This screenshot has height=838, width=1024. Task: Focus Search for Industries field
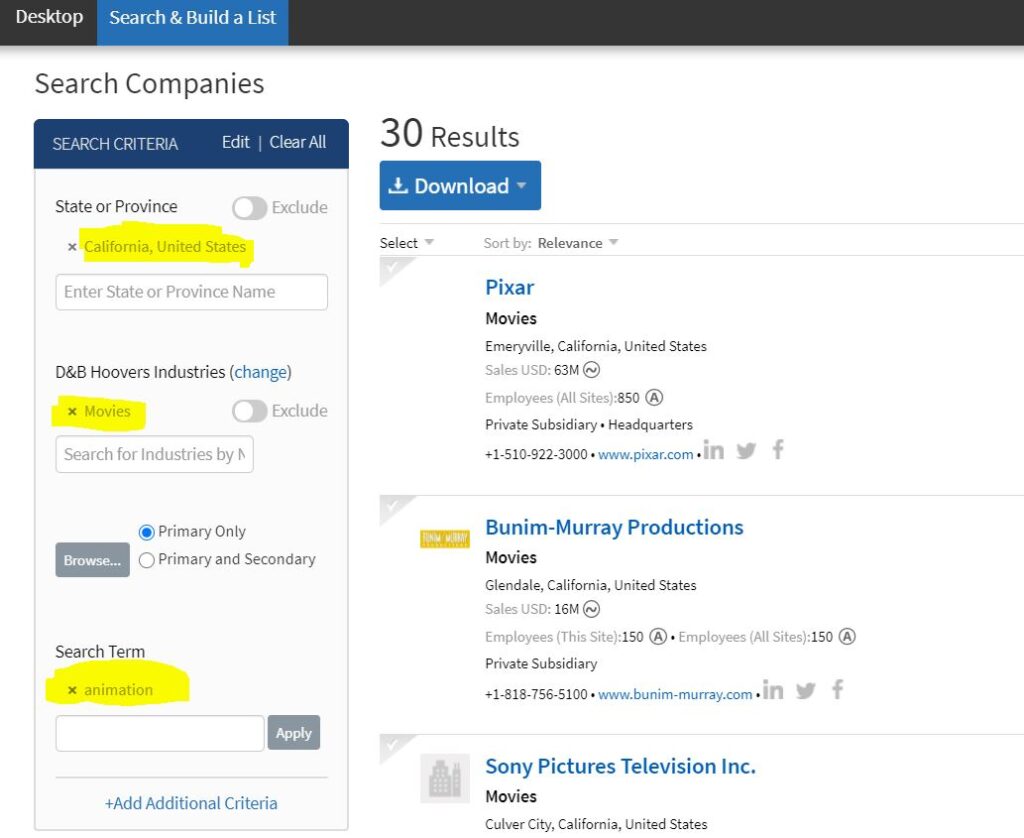tap(154, 455)
